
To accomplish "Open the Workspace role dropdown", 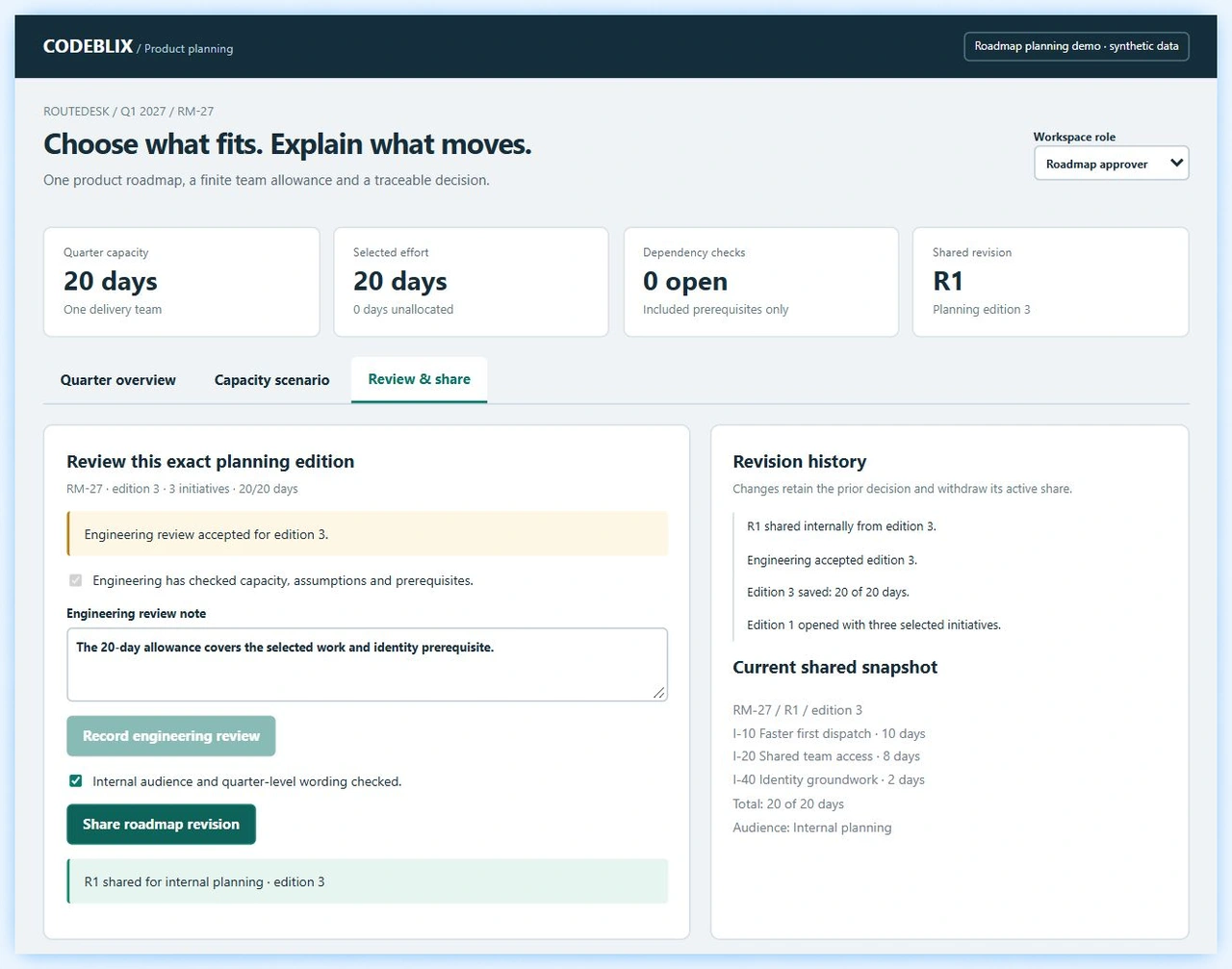I will (x=1111, y=164).
